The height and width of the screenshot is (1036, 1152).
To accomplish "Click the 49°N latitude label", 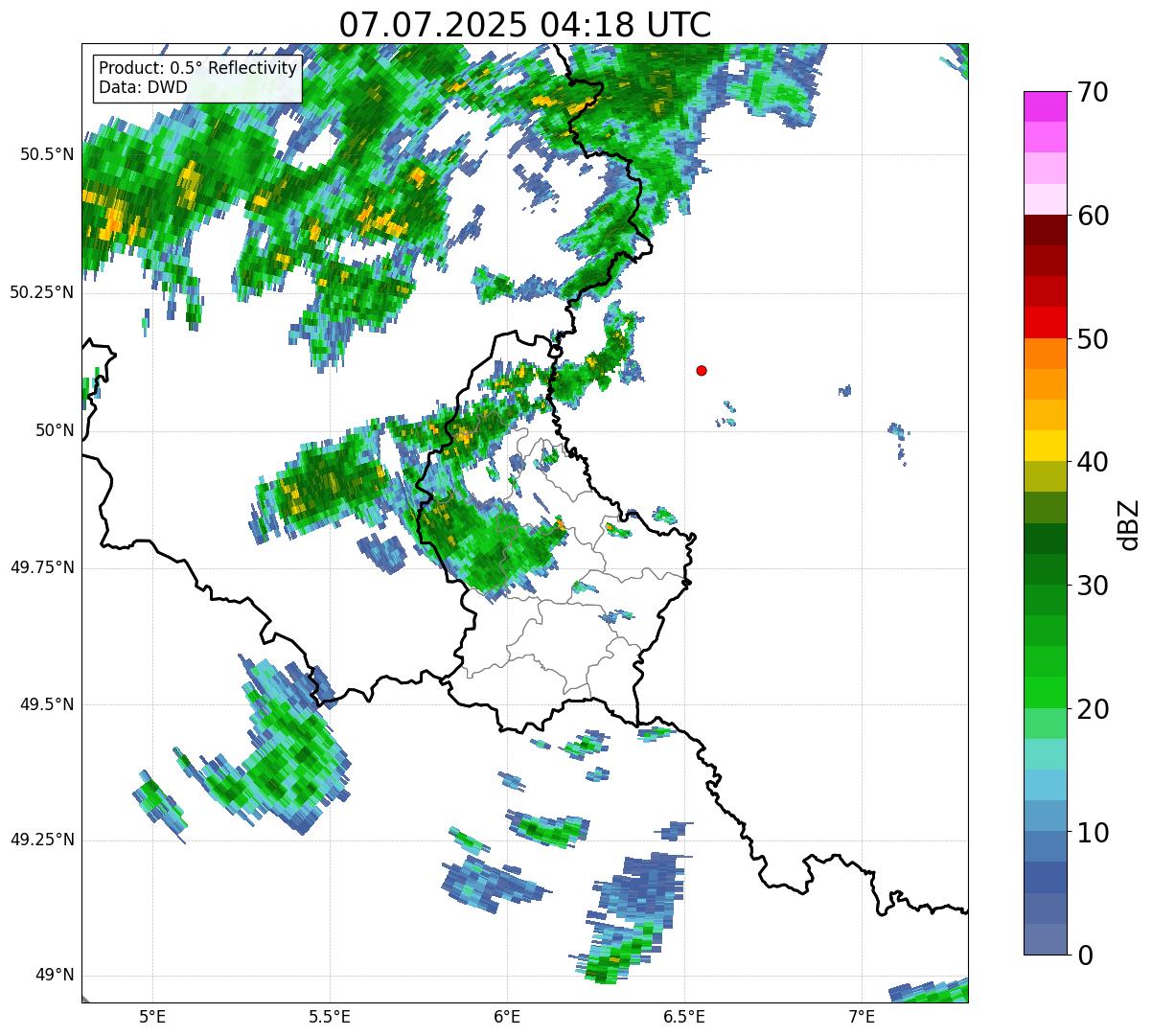I will pos(56,975).
